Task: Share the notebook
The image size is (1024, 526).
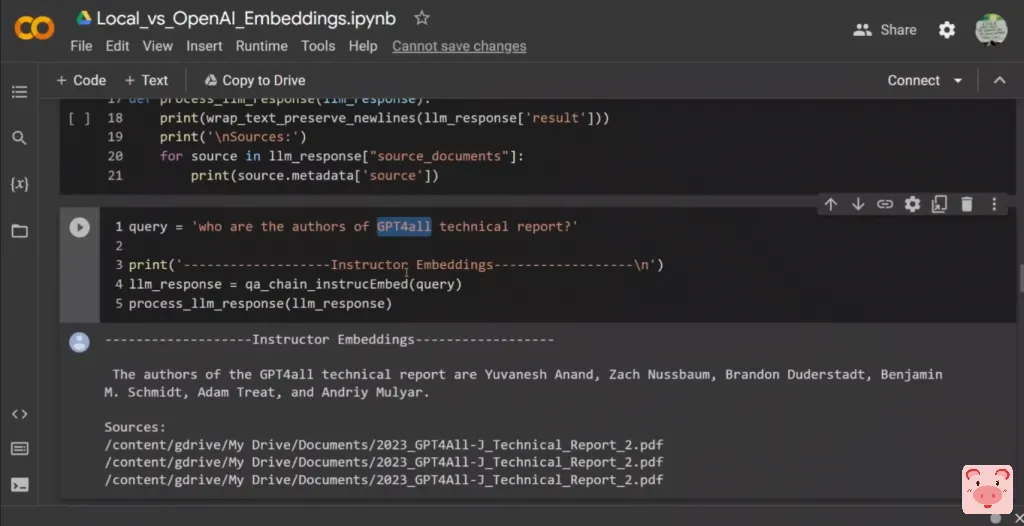Action: point(885,30)
